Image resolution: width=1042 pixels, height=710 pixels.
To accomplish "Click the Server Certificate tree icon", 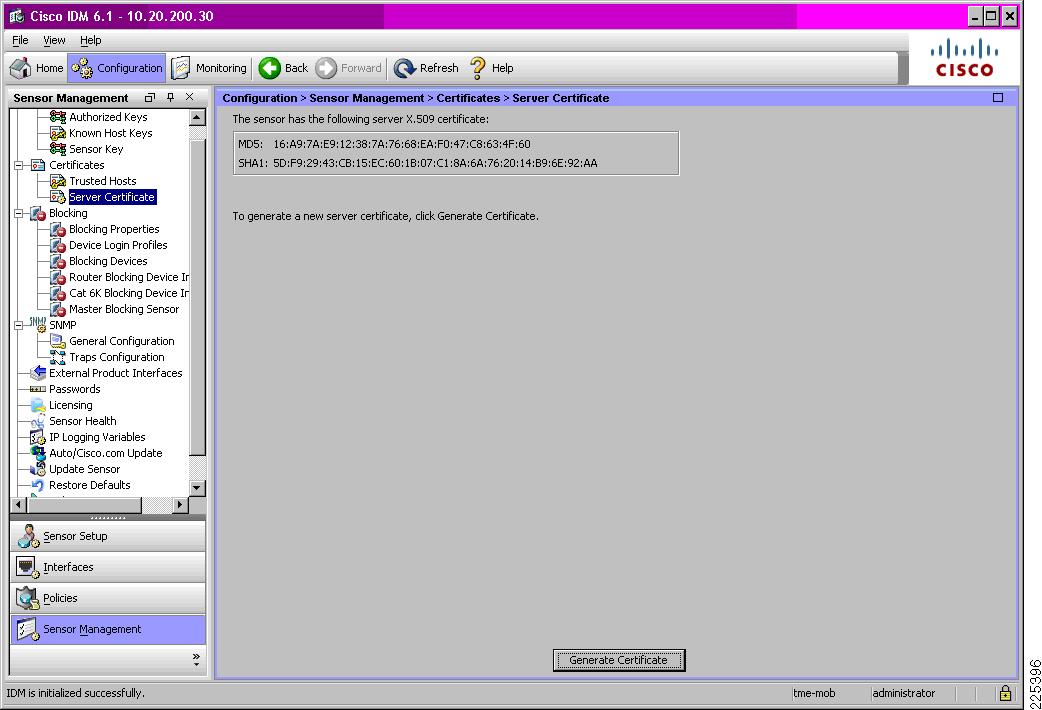I will 58,197.
